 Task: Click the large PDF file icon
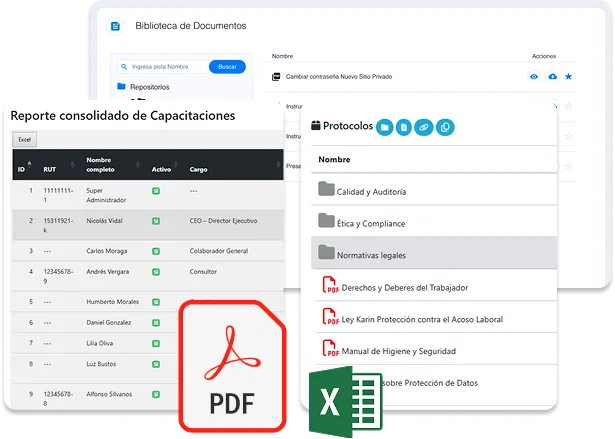coord(233,366)
